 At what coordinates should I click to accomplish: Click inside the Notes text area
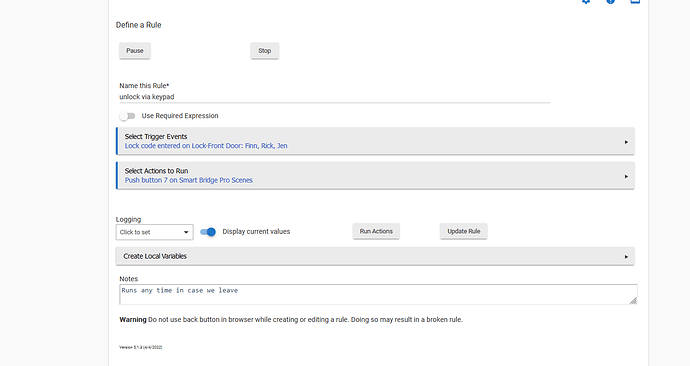point(378,294)
